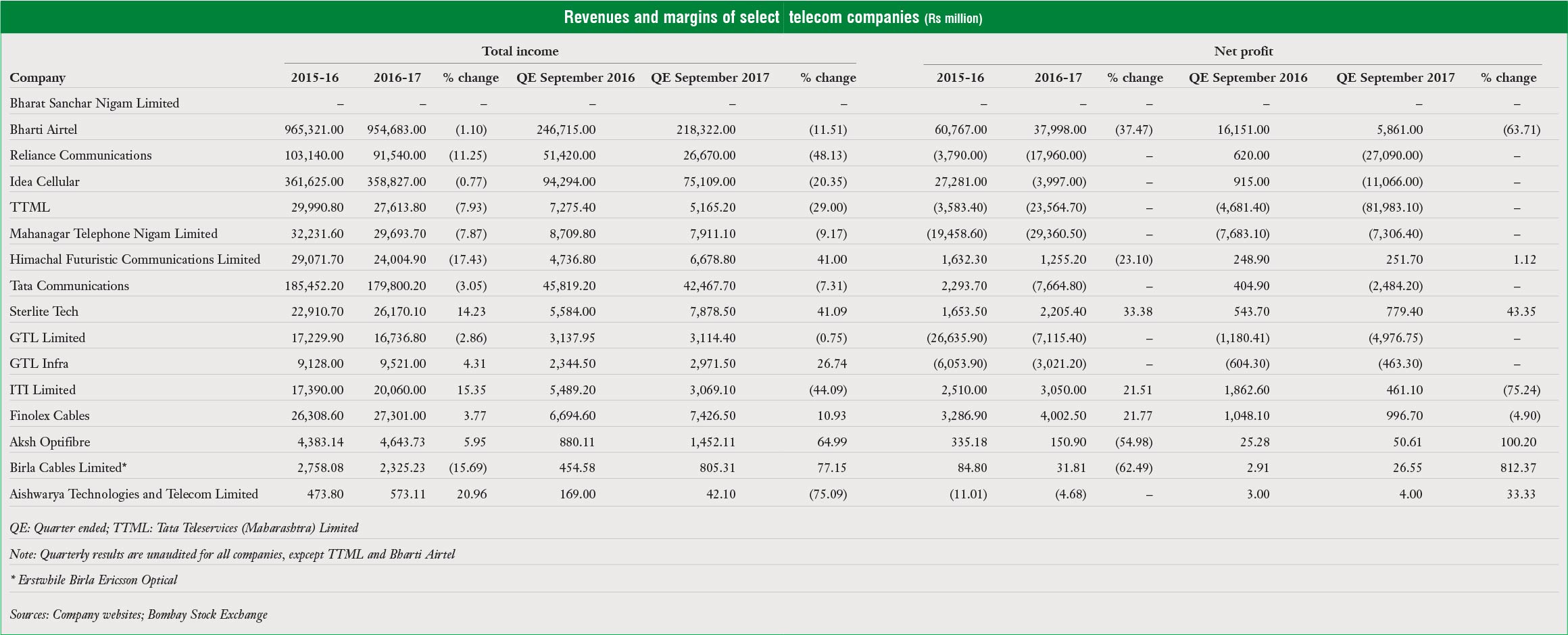Select the Sterlite Tech net profit value 2,205.40
The height and width of the screenshot is (635, 1568).
pos(1062,312)
